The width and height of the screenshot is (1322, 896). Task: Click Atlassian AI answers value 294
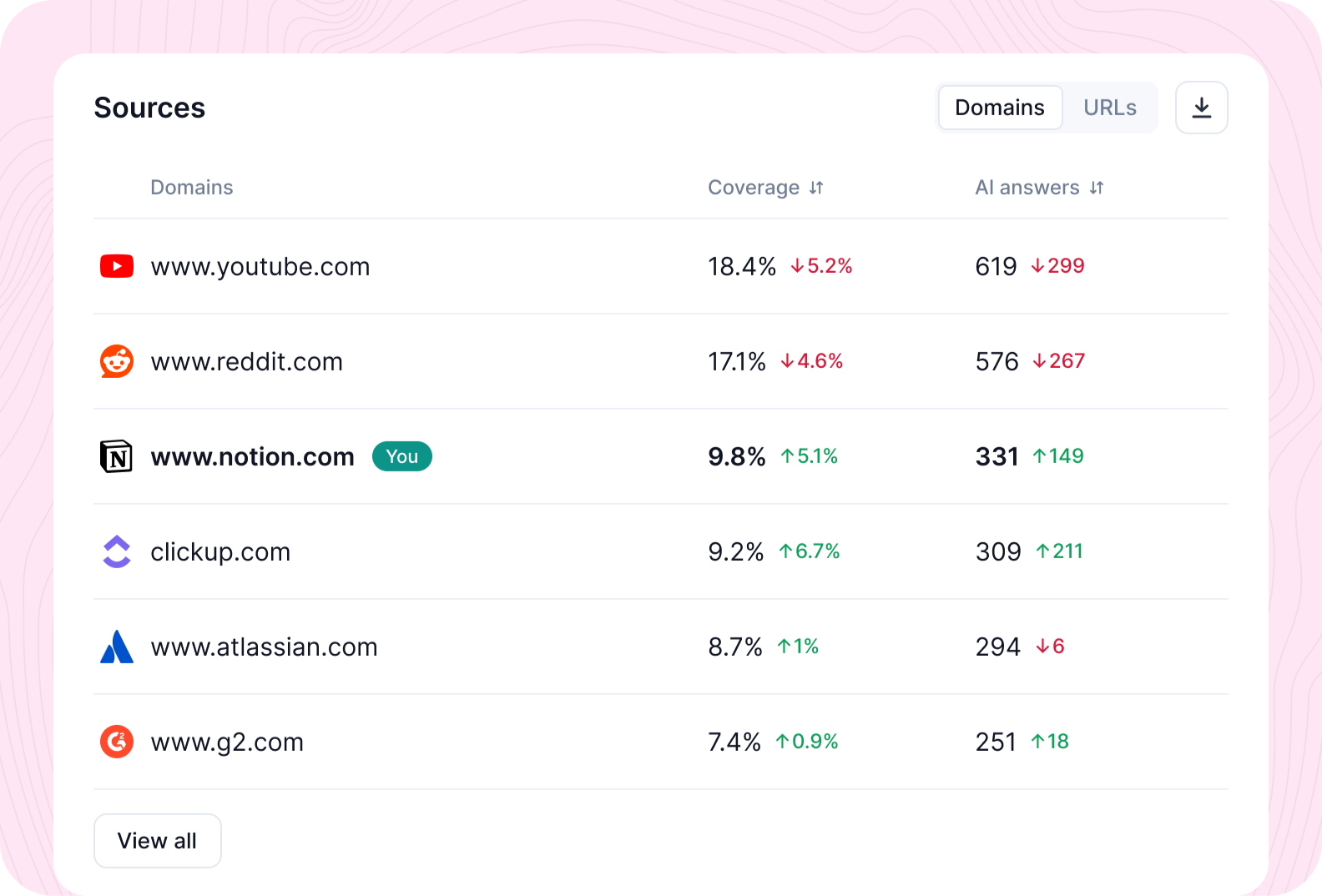point(998,647)
